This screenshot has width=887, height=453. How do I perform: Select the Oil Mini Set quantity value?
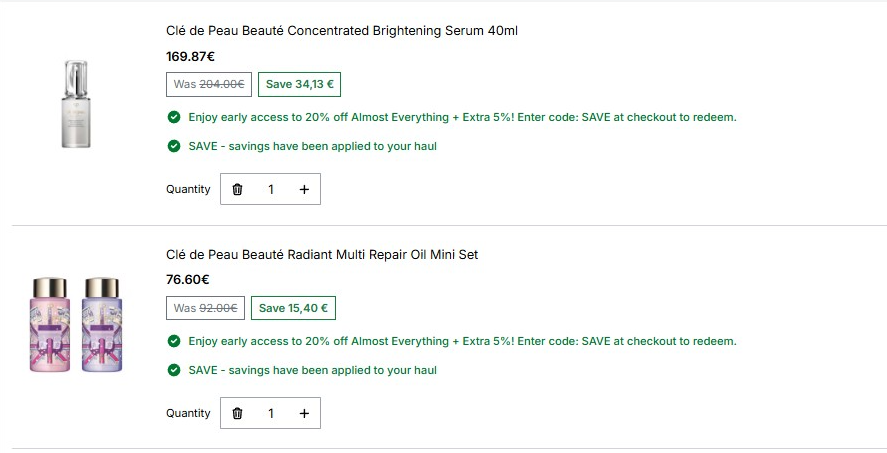click(x=271, y=413)
